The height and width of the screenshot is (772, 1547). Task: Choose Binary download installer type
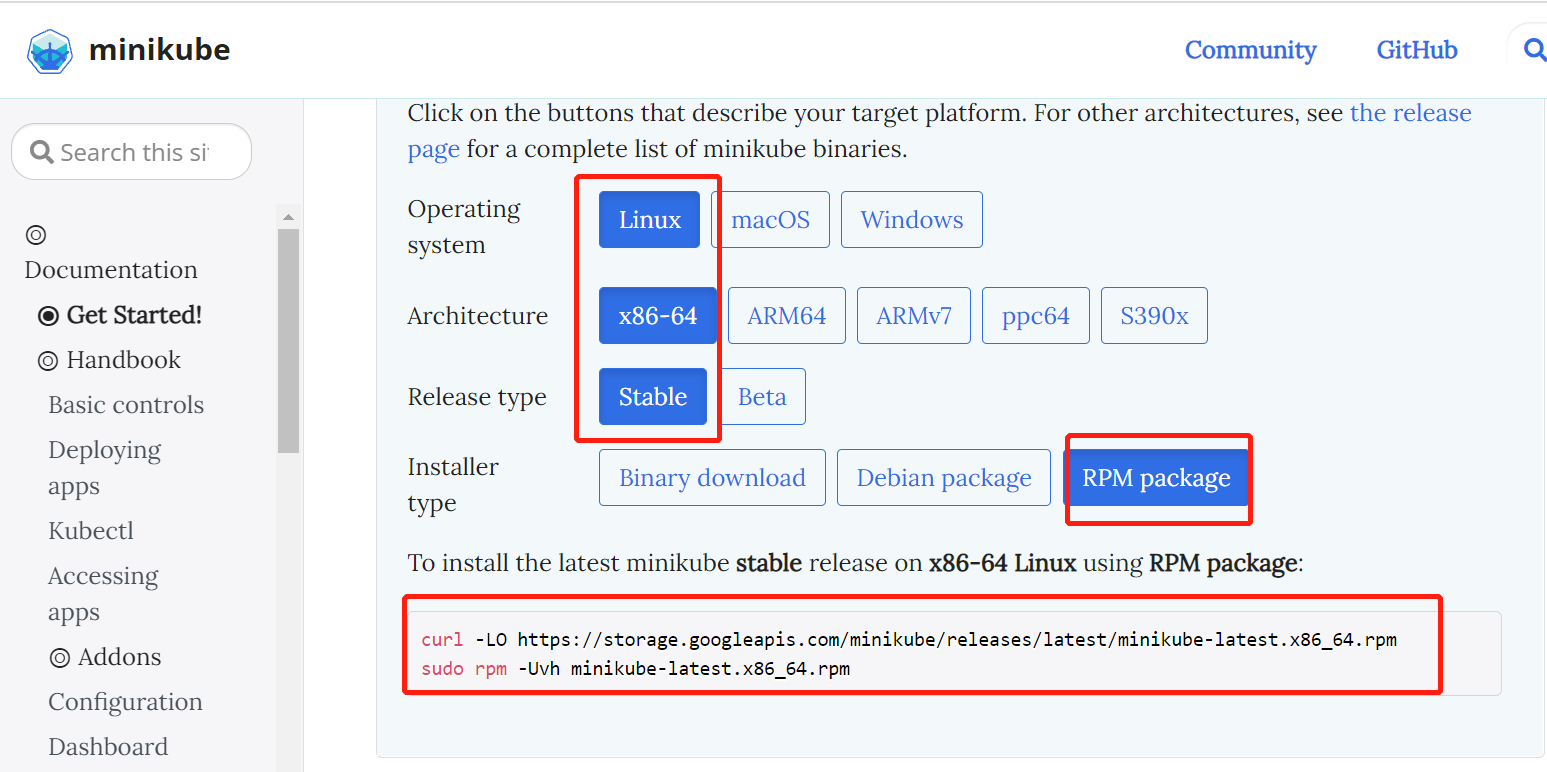pos(712,477)
